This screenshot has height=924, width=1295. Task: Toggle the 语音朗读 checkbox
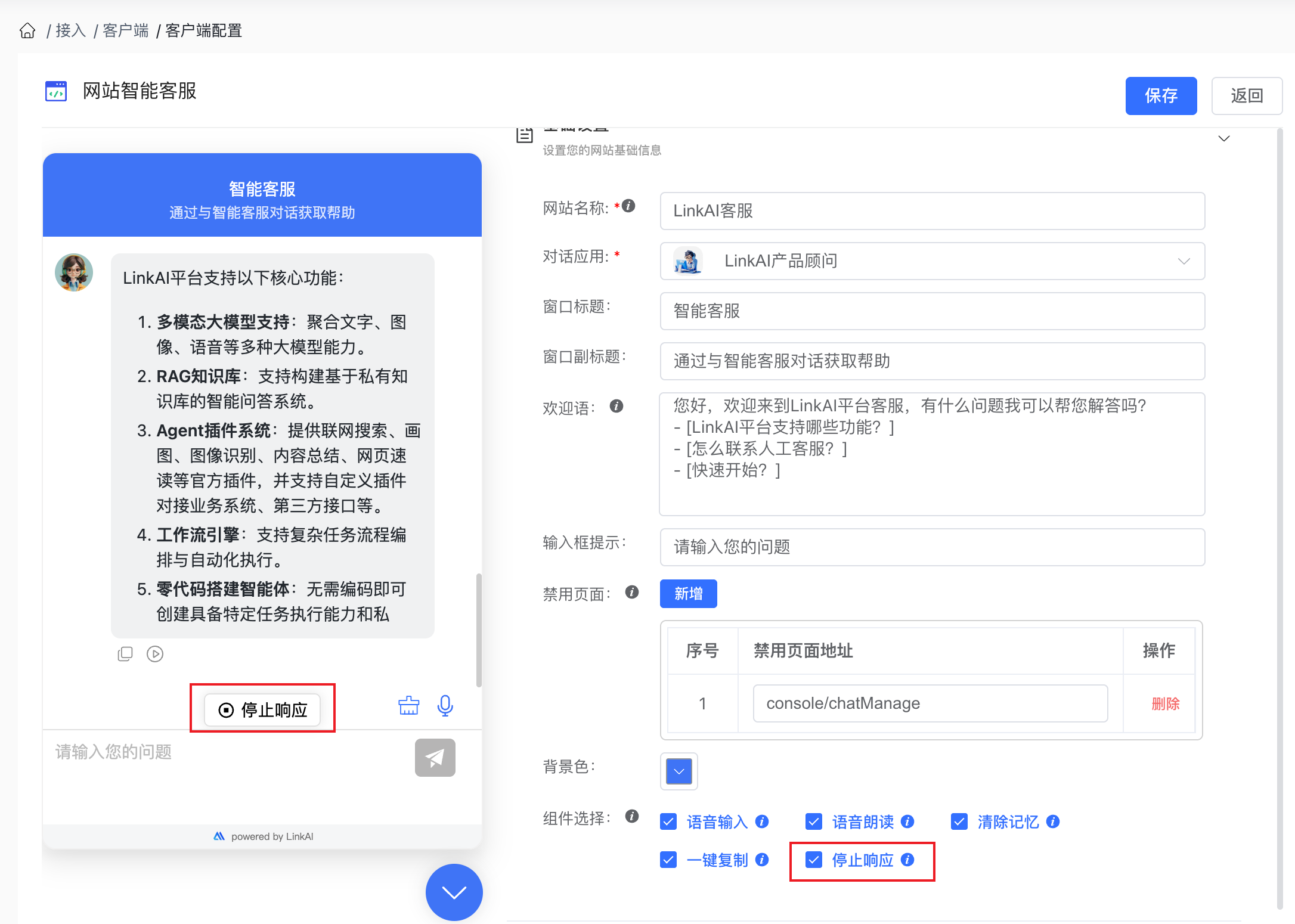(814, 821)
